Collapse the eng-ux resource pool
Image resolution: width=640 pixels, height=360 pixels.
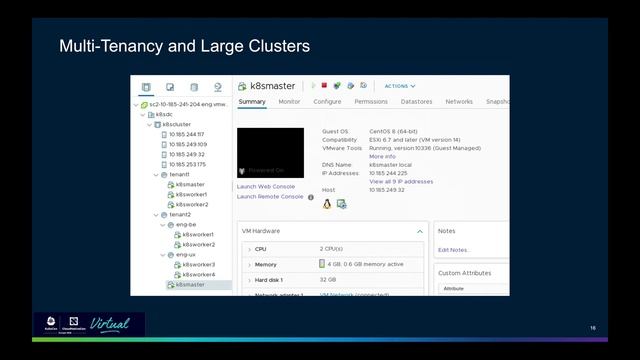click(162, 255)
